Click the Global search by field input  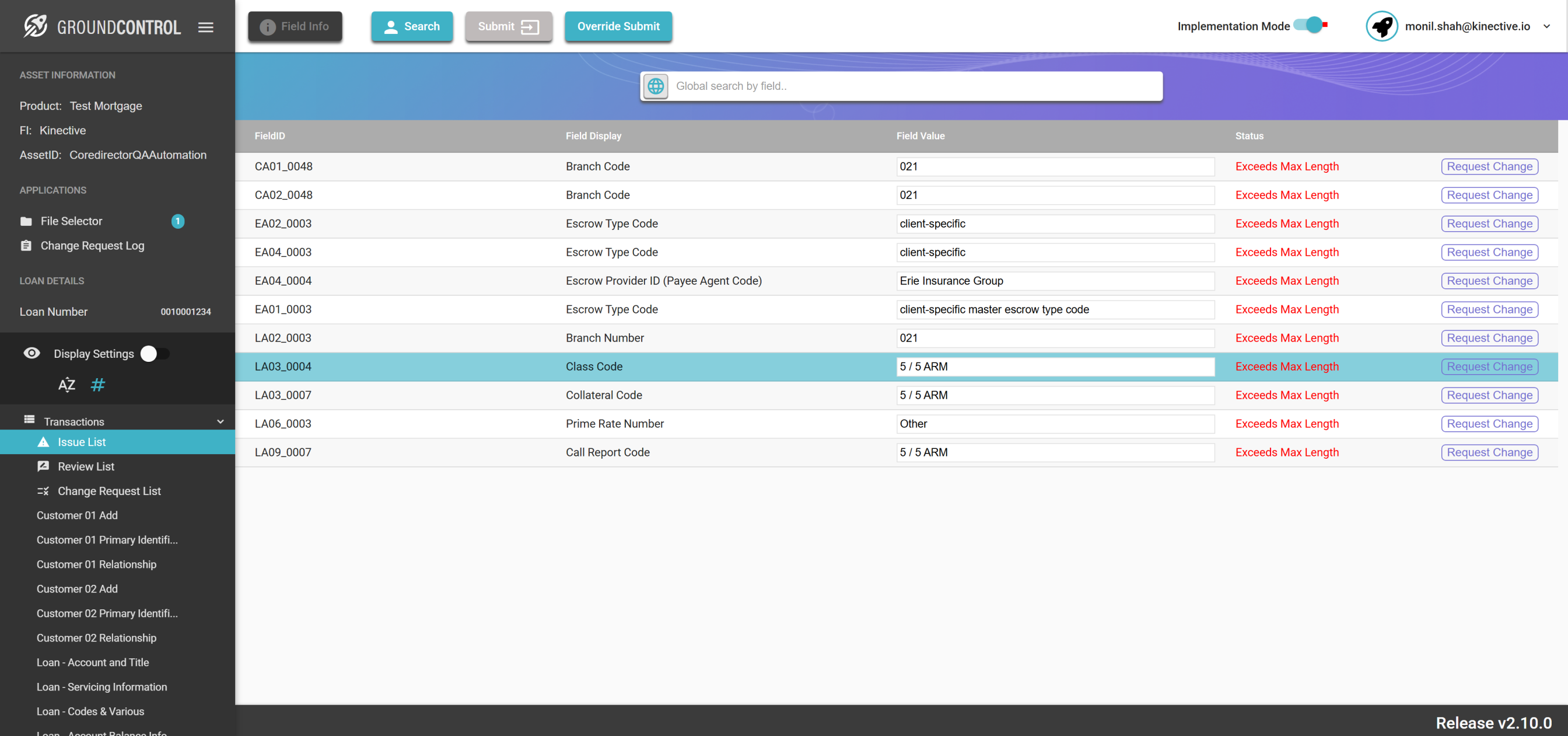tap(913, 86)
